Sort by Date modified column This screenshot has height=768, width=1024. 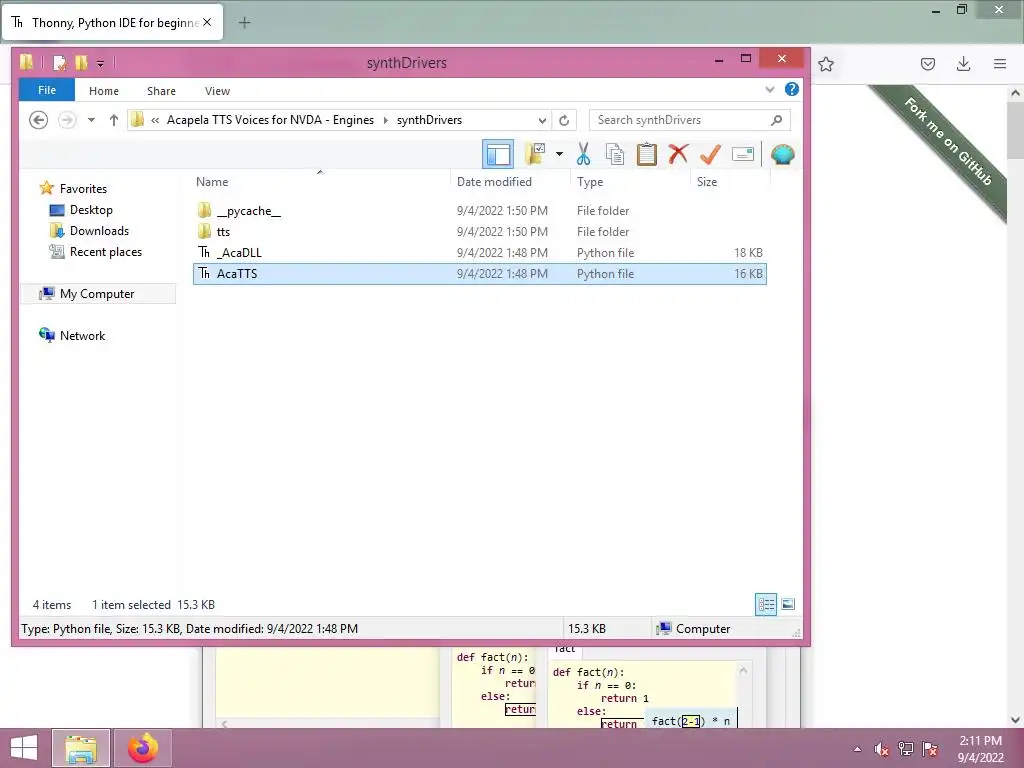point(494,182)
